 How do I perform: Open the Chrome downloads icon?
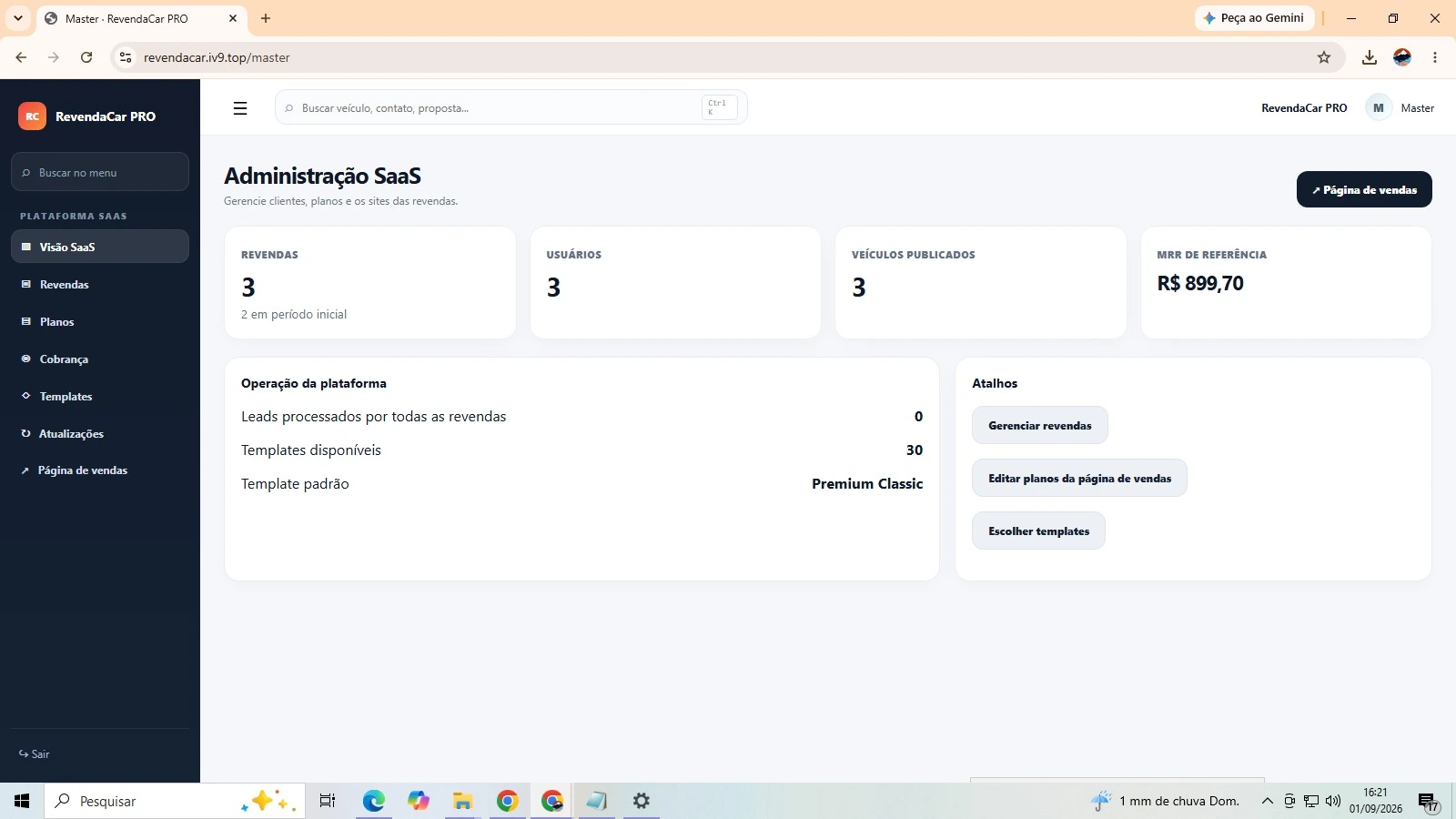pyautogui.click(x=1369, y=57)
